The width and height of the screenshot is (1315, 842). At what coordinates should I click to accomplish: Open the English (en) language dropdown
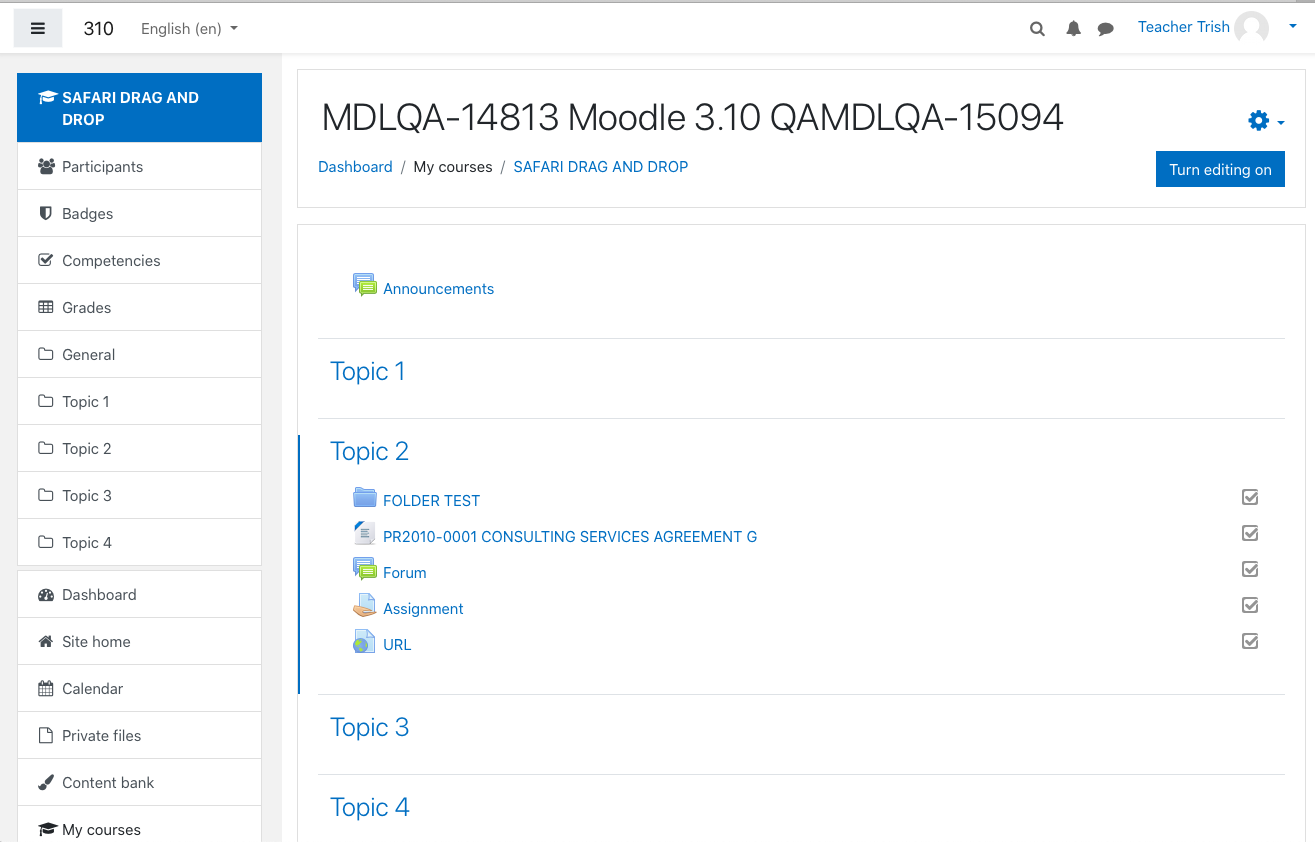[x=189, y=28]
